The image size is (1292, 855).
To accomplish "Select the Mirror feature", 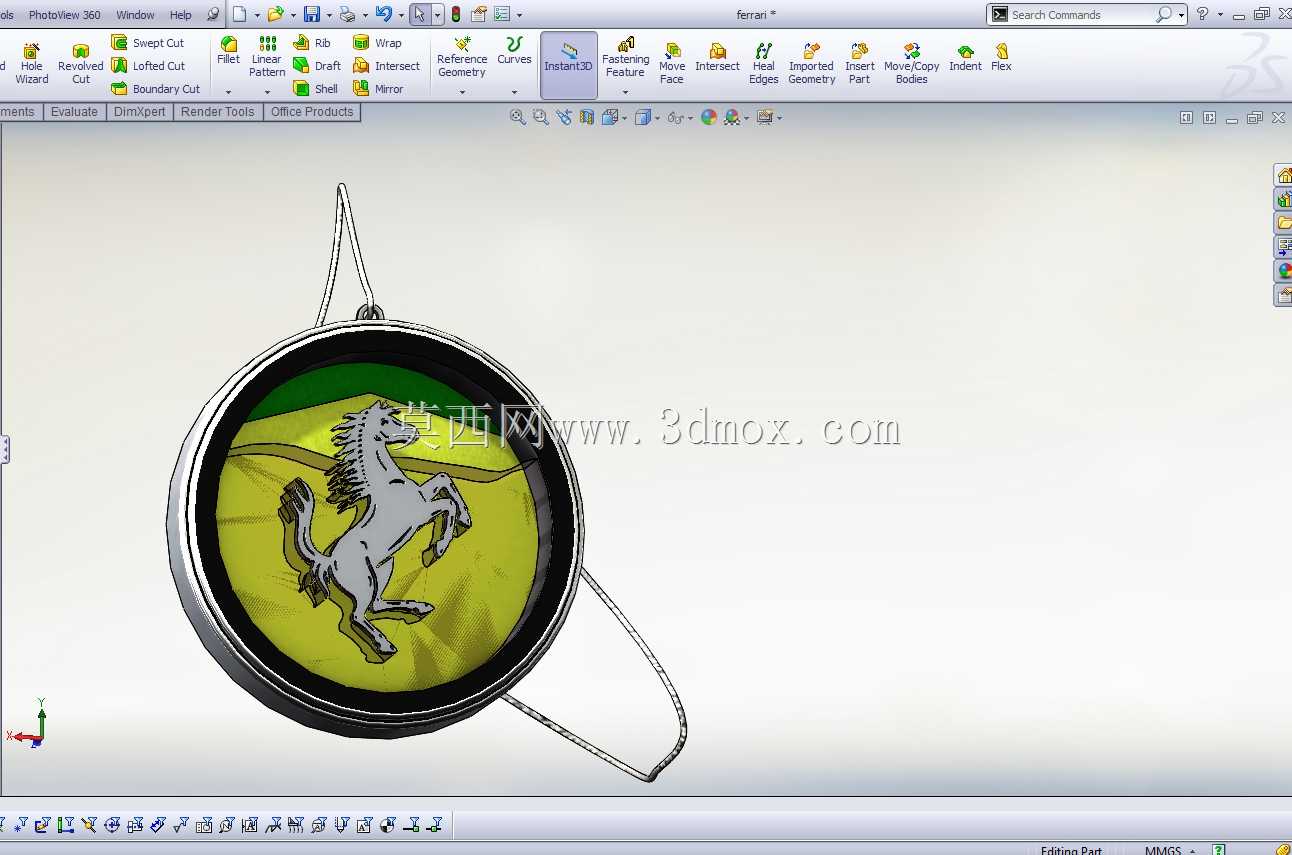I will point(378,89).
